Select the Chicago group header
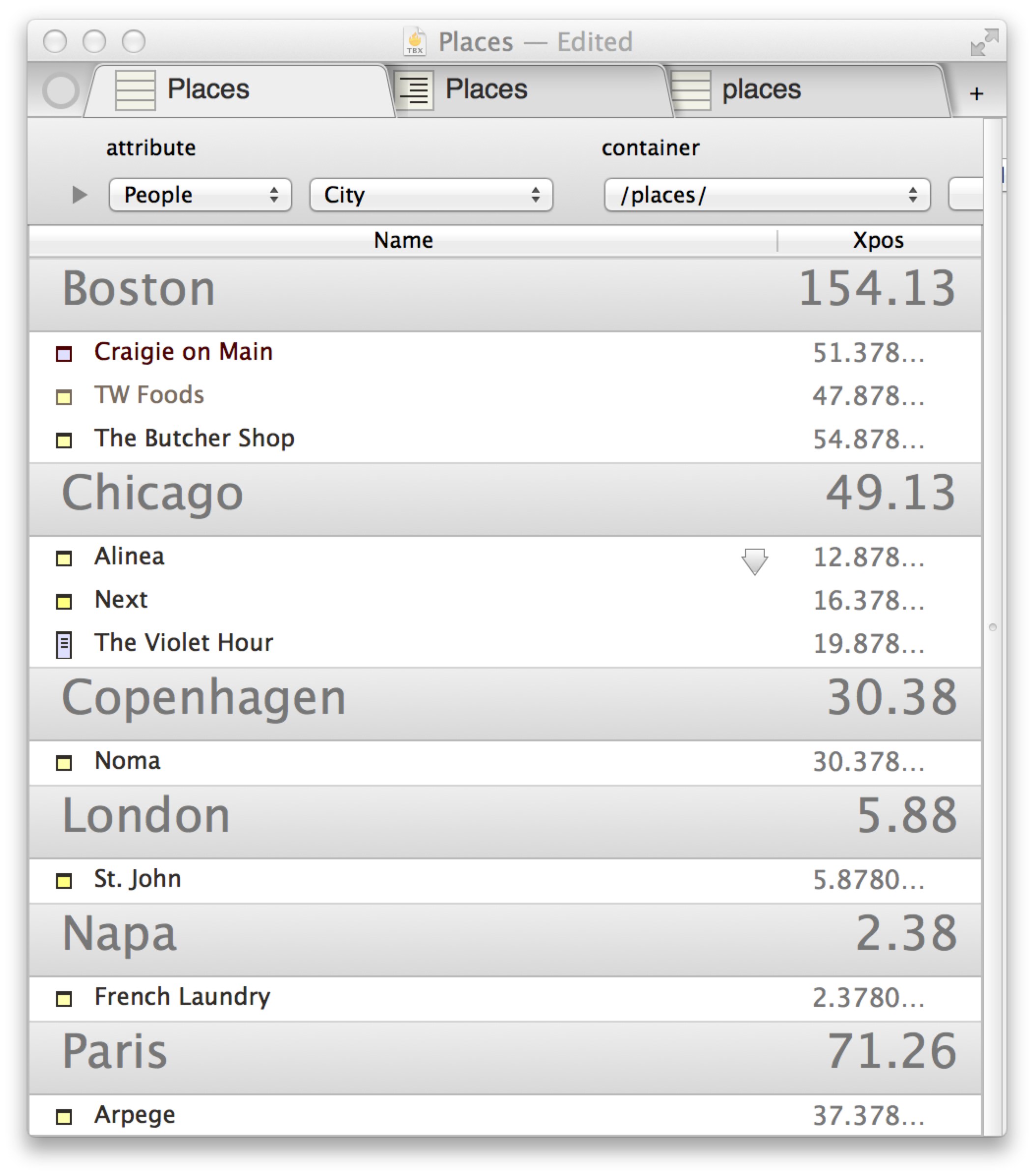The width and height of the screenshot is (1034, 1176). (x=506, y=499)
